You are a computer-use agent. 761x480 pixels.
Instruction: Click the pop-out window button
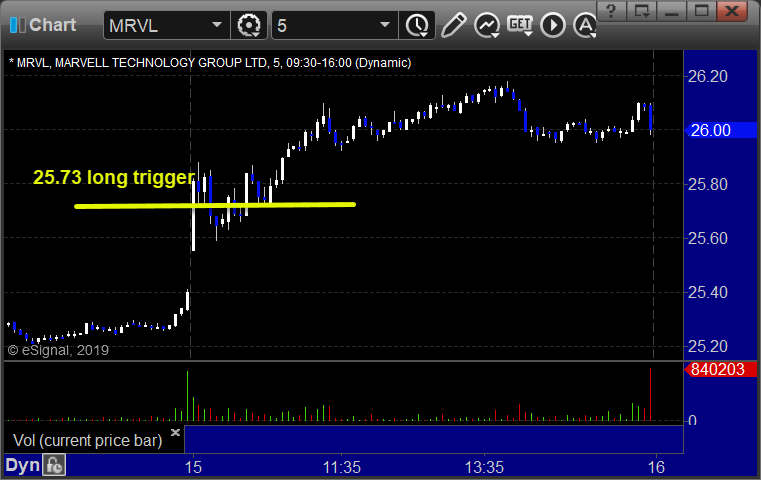642,11
